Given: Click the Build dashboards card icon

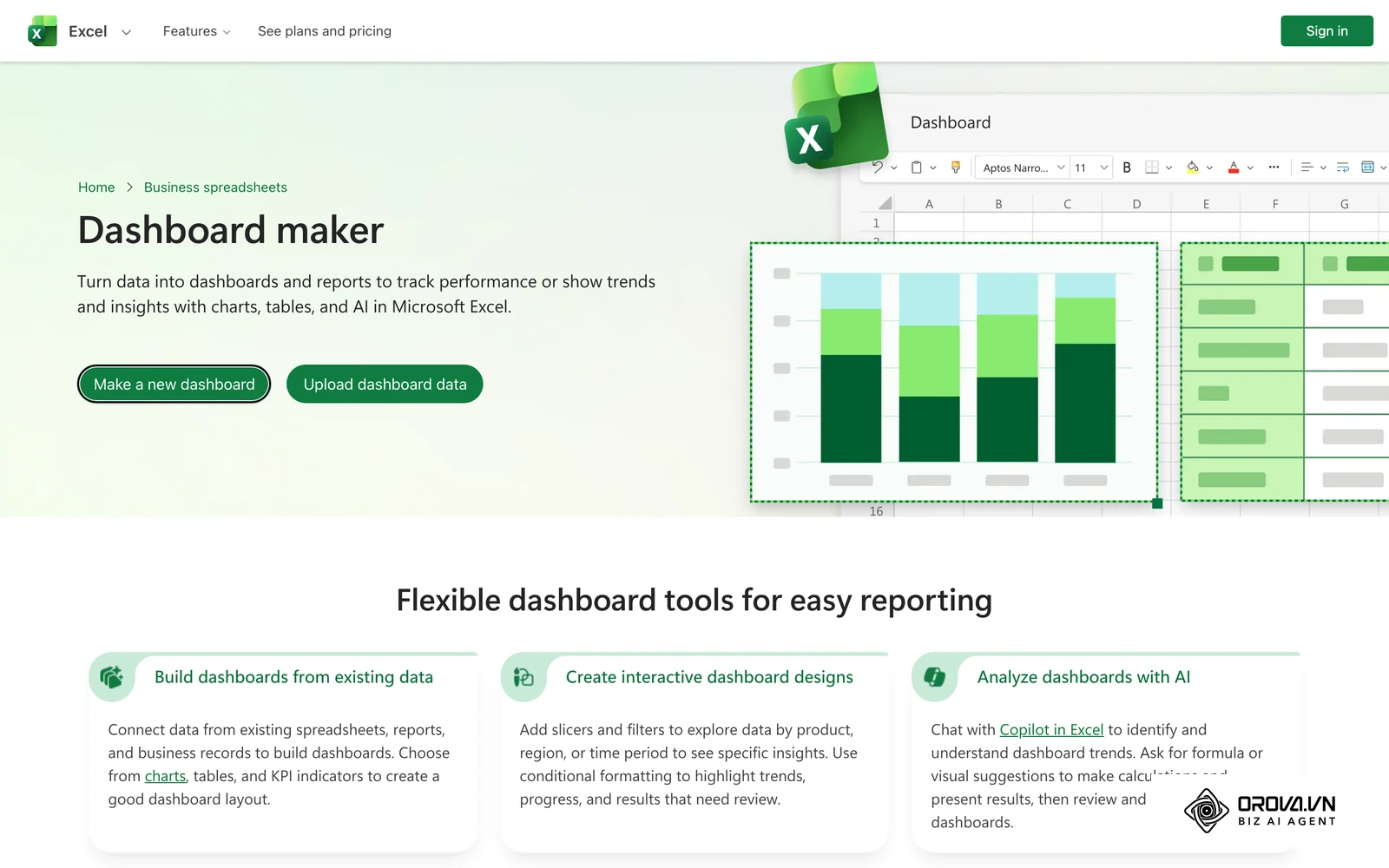Looking at the screenshot, I should click(111, 677).
